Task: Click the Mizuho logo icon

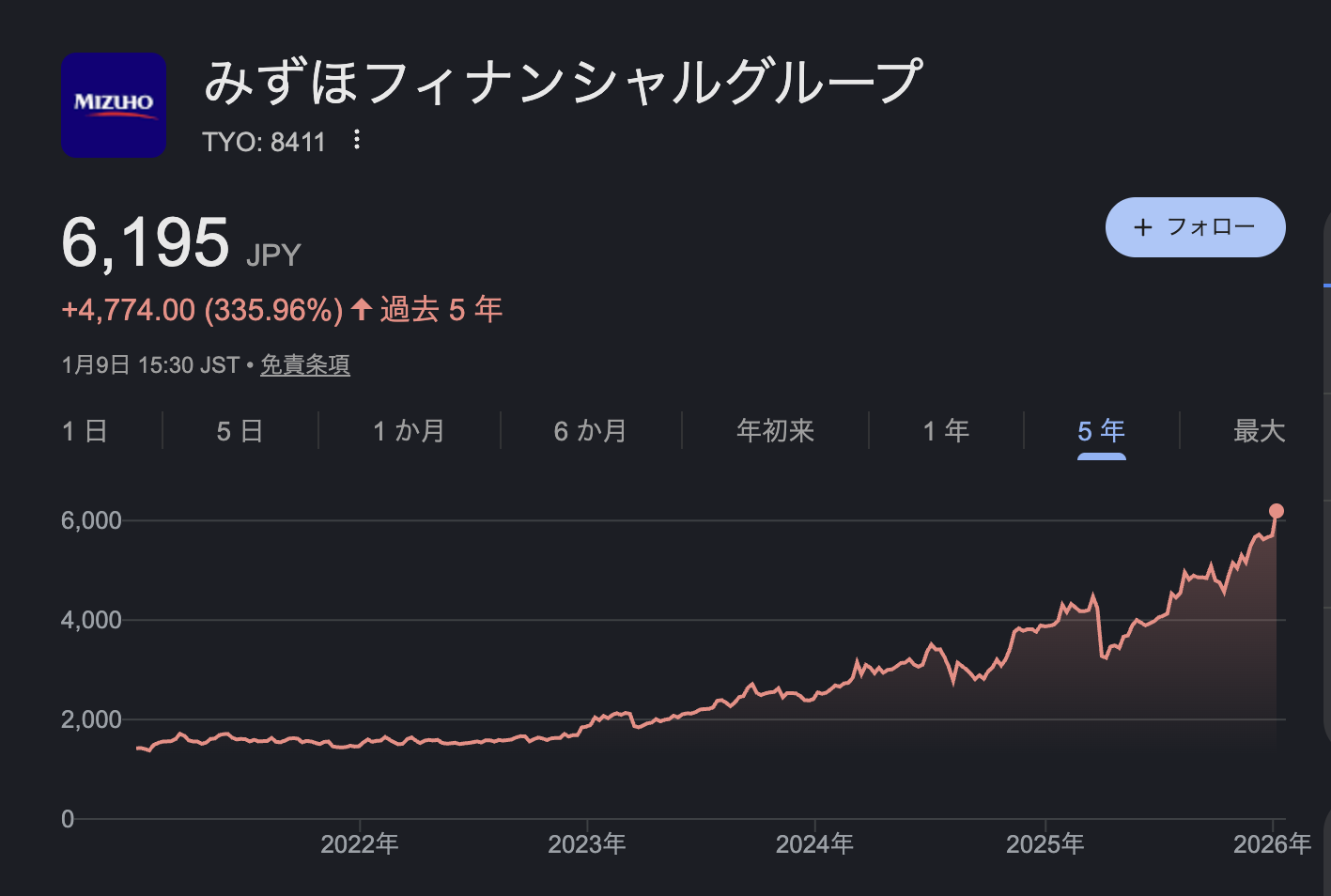Action: [x=114, y=104]
